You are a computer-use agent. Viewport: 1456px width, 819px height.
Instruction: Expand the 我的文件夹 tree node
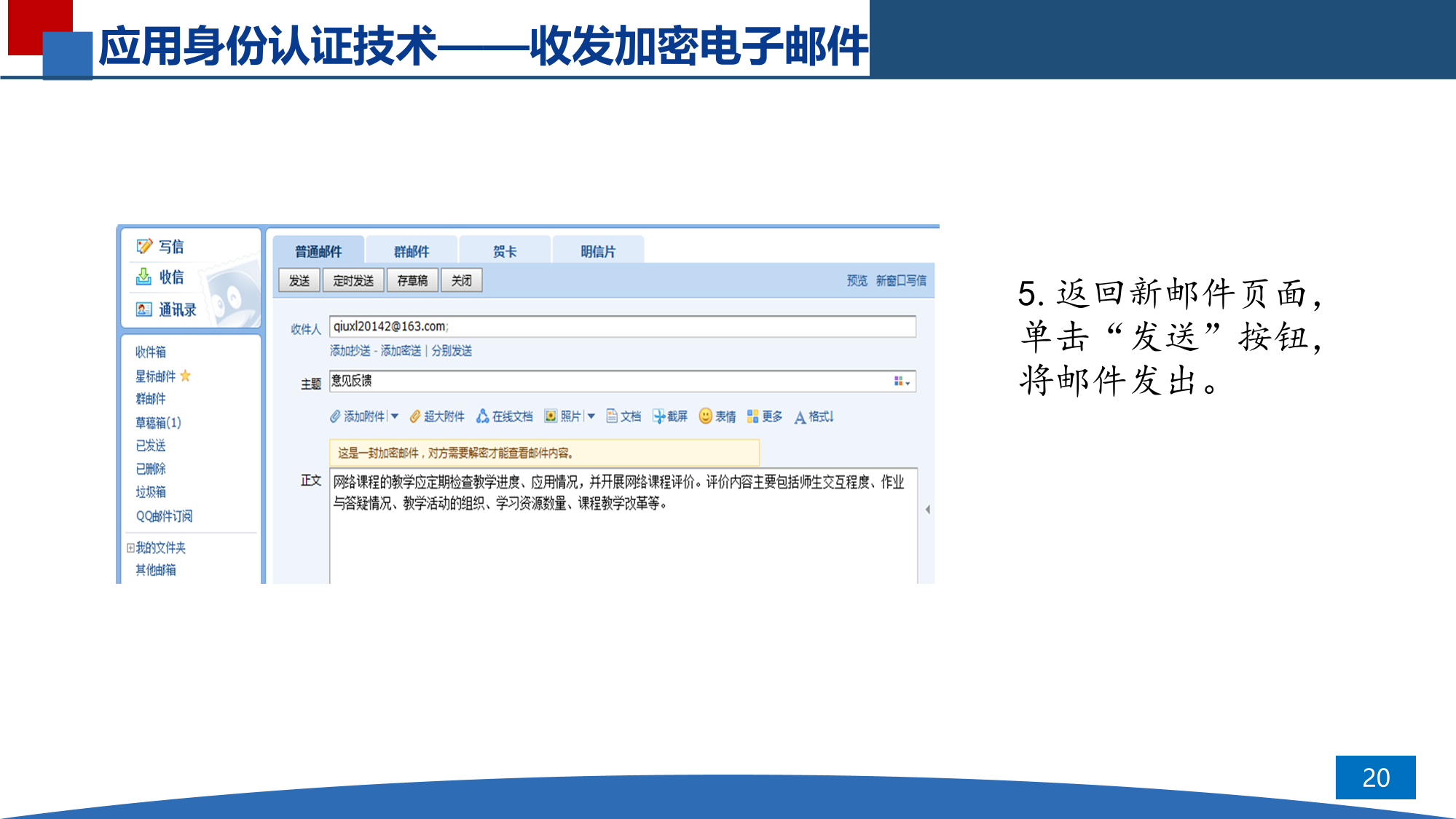(x=130, y=547)
